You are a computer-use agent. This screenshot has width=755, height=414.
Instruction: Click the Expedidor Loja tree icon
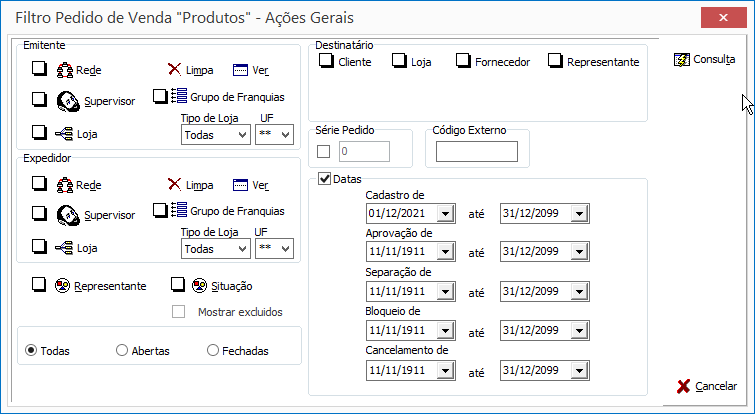[64, 248]
